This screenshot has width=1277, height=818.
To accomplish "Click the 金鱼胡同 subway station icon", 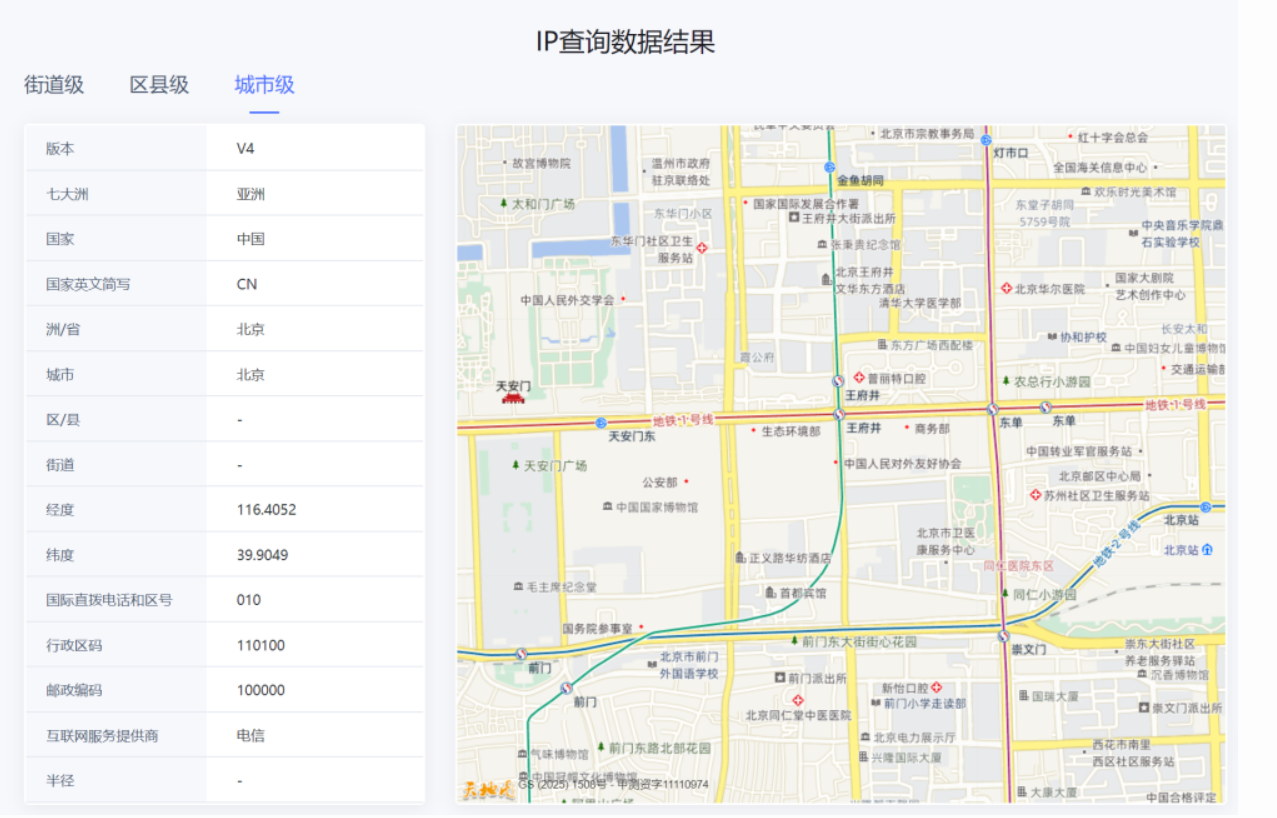I will [829, 167].
